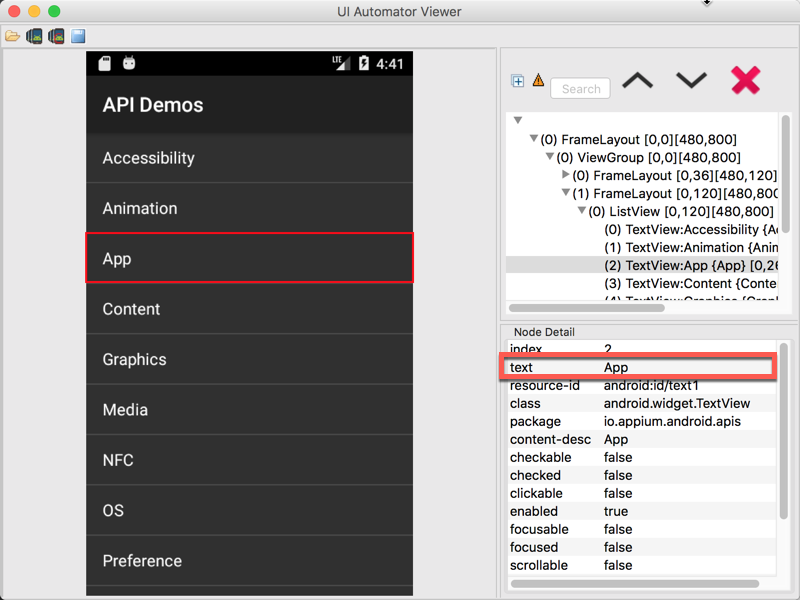Capture a new device screenshot
This screenshot has height=600, width=800.
click(x=33, y=36)
